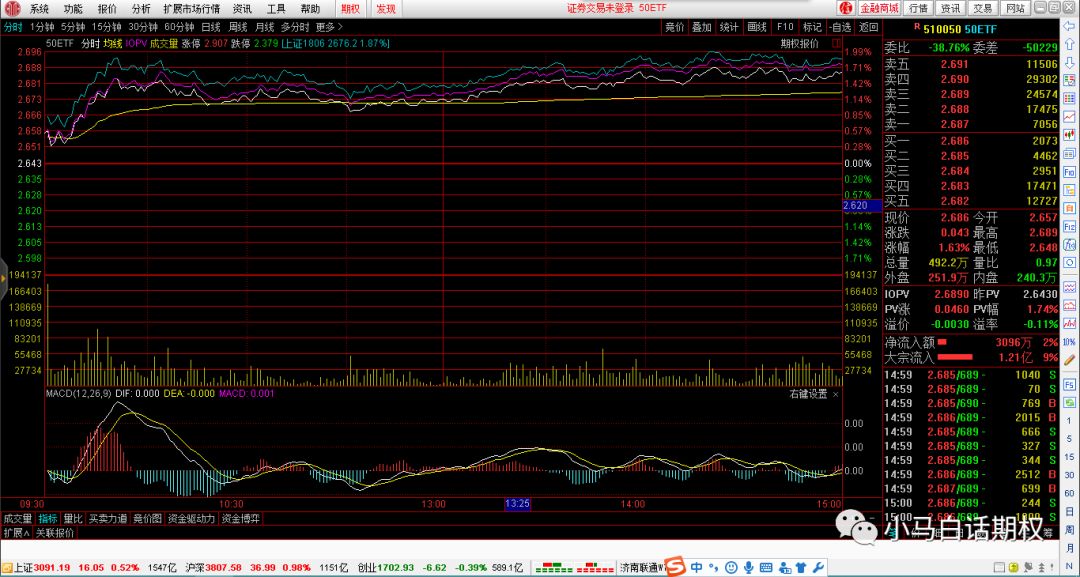
Task: Click the 2.620 price label on axis
Action: click(862, 205)
